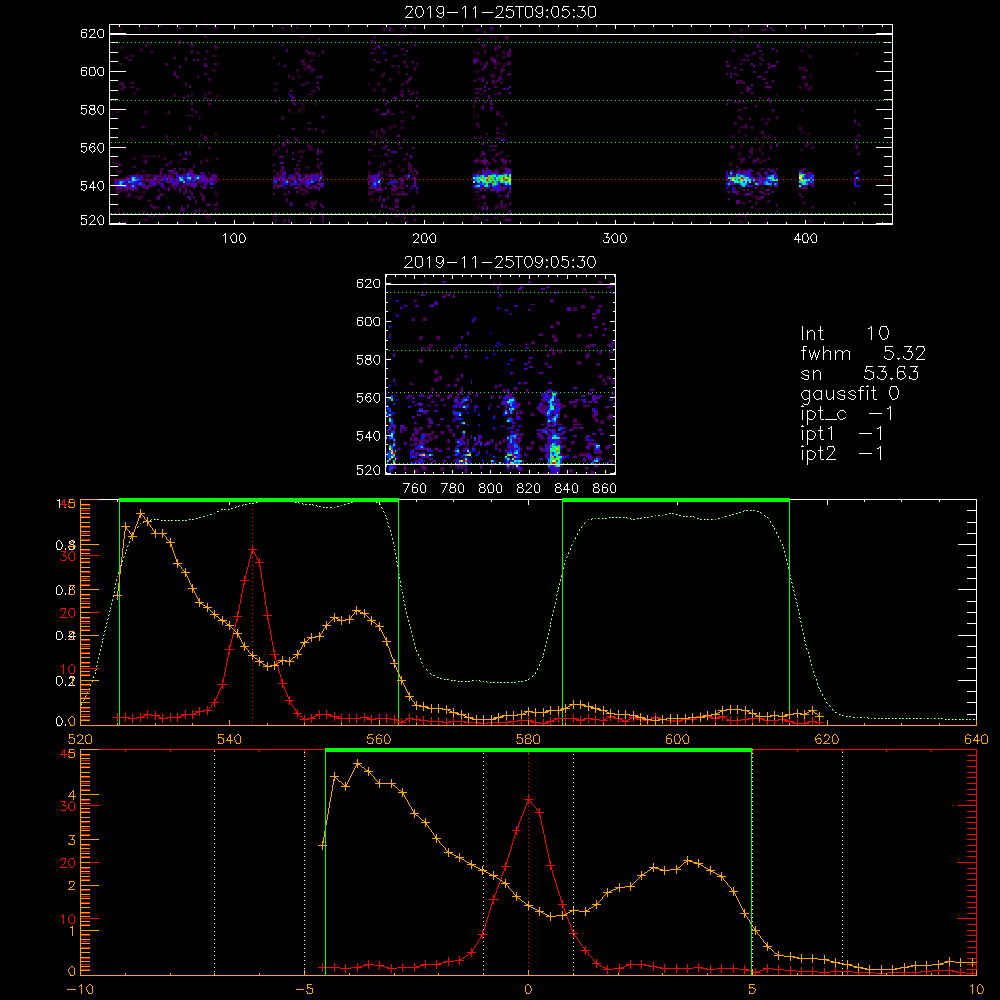Click x-axis label 840 of middle image

[566, 489]
